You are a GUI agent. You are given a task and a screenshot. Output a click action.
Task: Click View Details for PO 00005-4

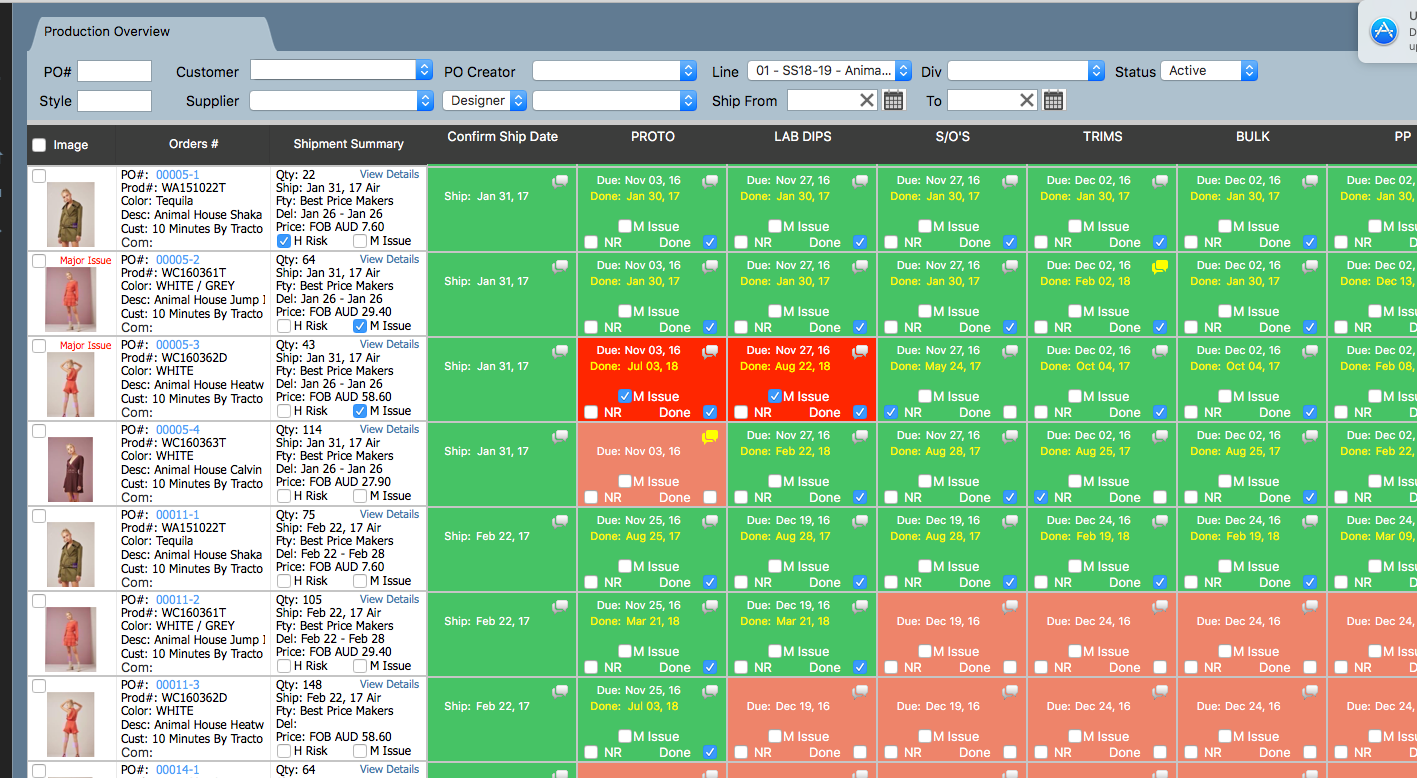click(x=390, y=429)
